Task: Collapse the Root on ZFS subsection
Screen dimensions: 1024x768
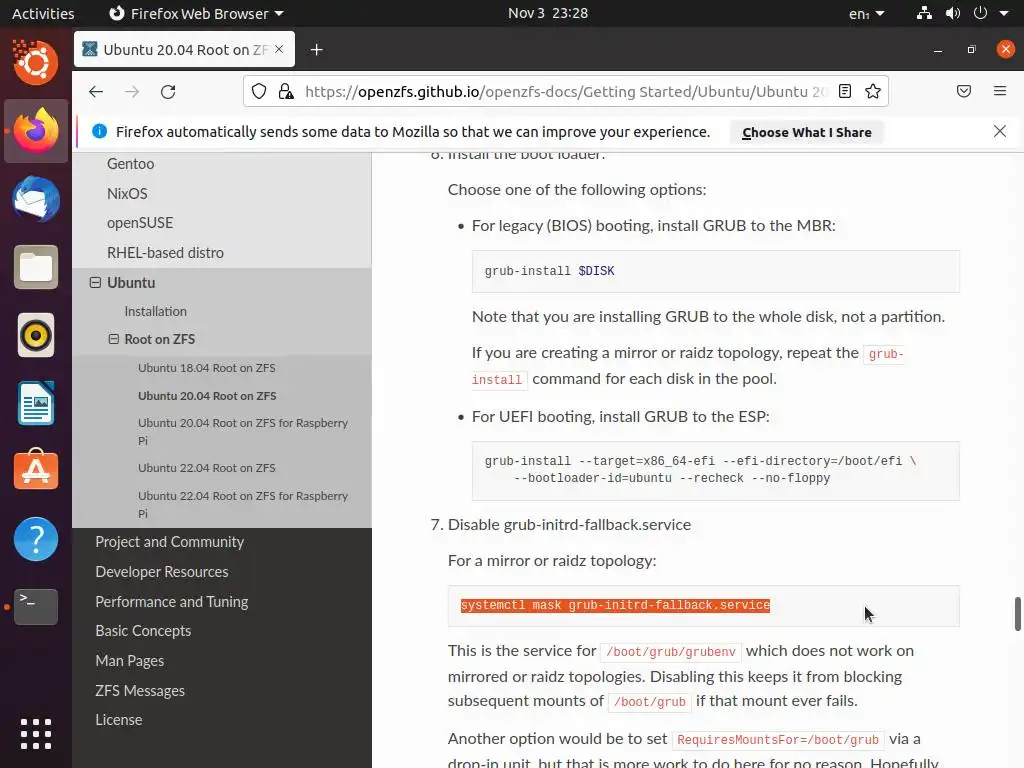Action: click(x=114, y=339)
